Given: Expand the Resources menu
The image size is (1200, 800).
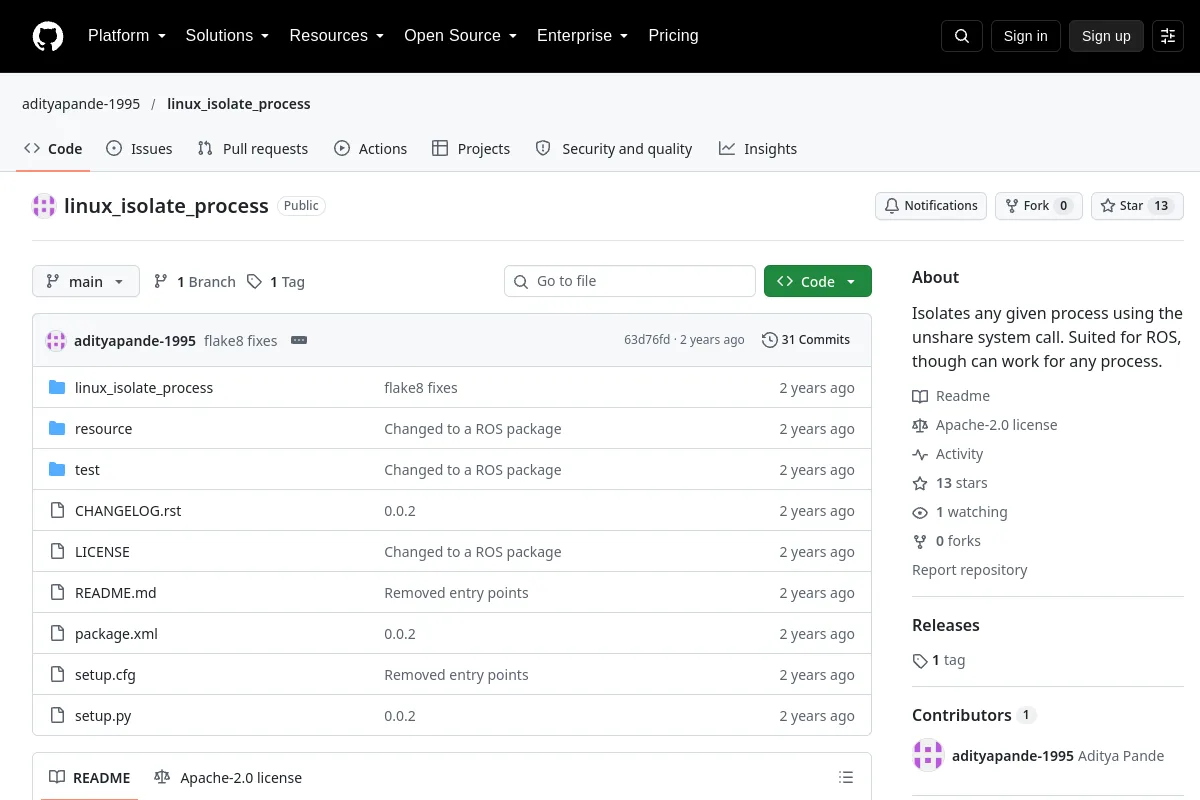Looking at the screenshot, I should 337,36.
